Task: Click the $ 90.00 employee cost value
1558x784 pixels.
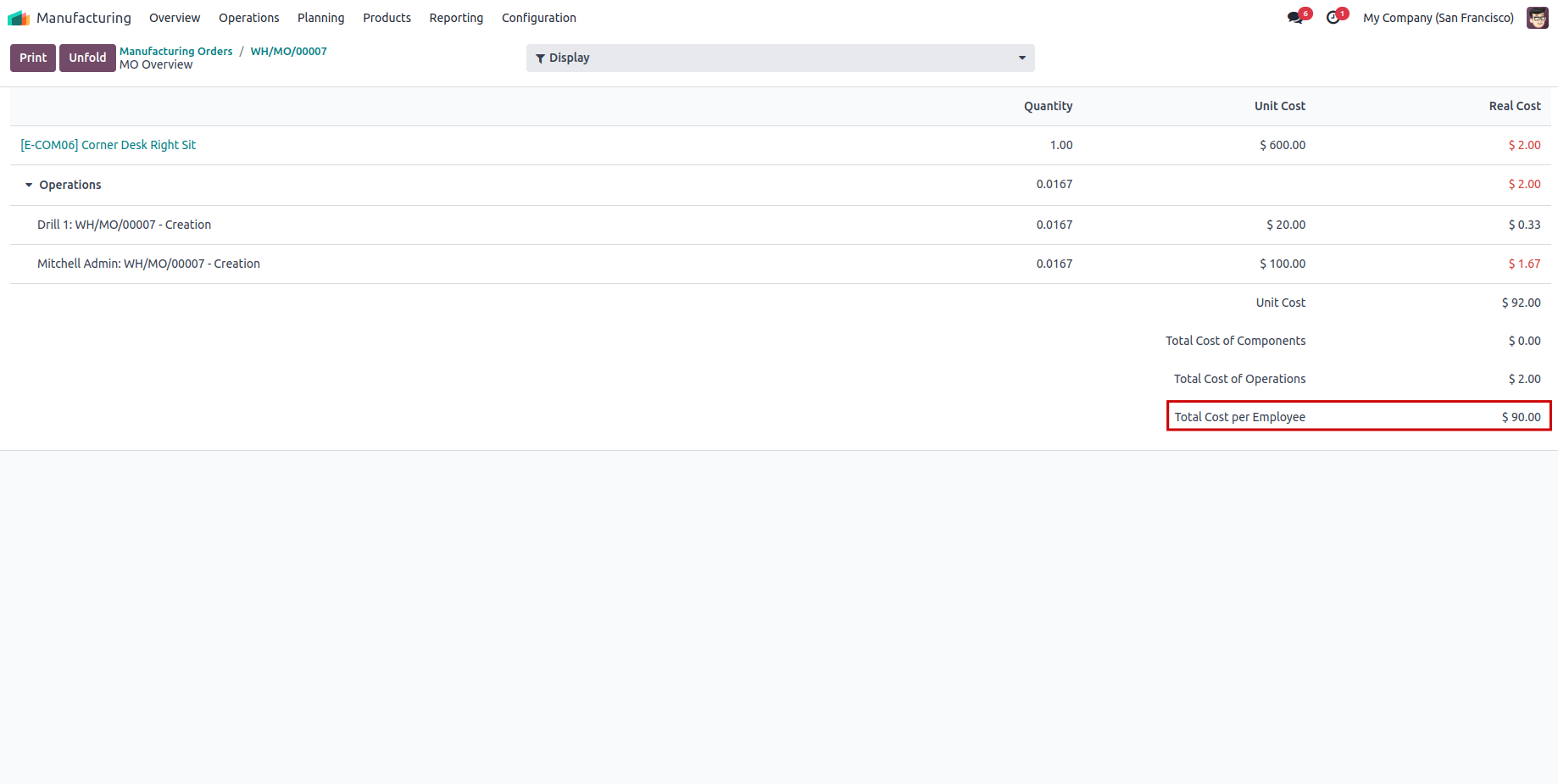Action: 1521,417
